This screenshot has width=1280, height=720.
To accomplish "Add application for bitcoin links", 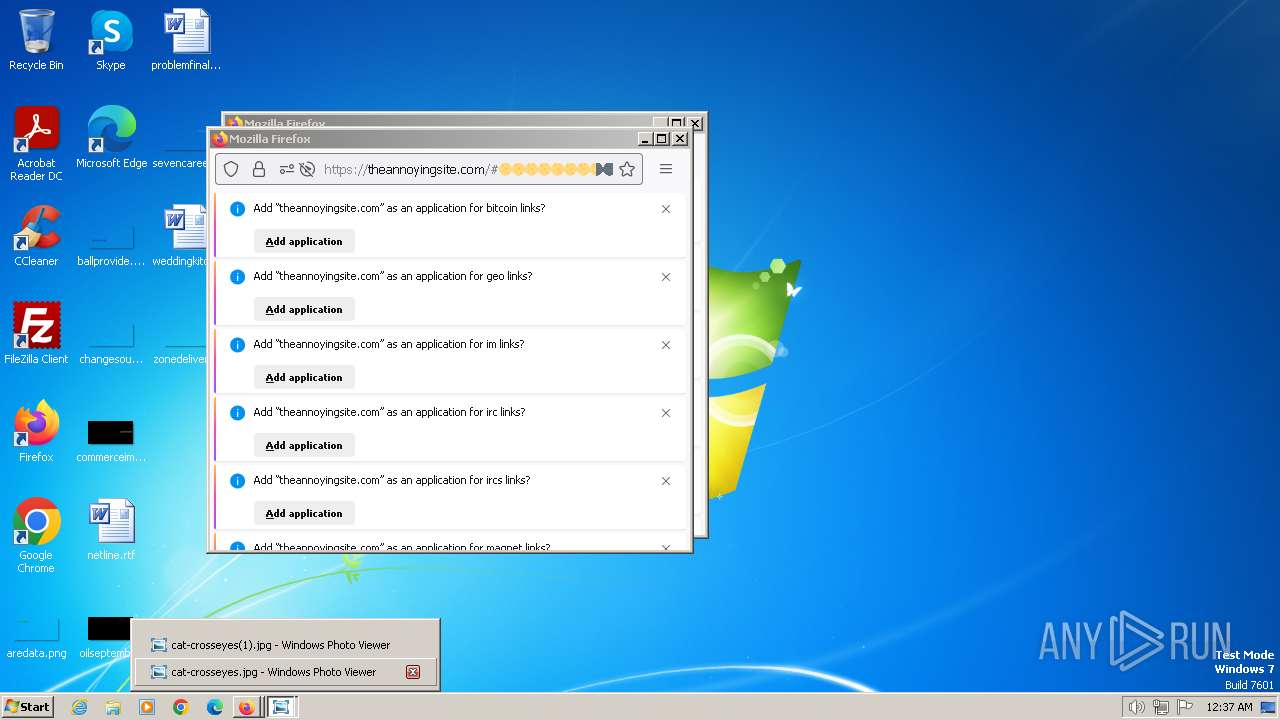I will [304, 241].
